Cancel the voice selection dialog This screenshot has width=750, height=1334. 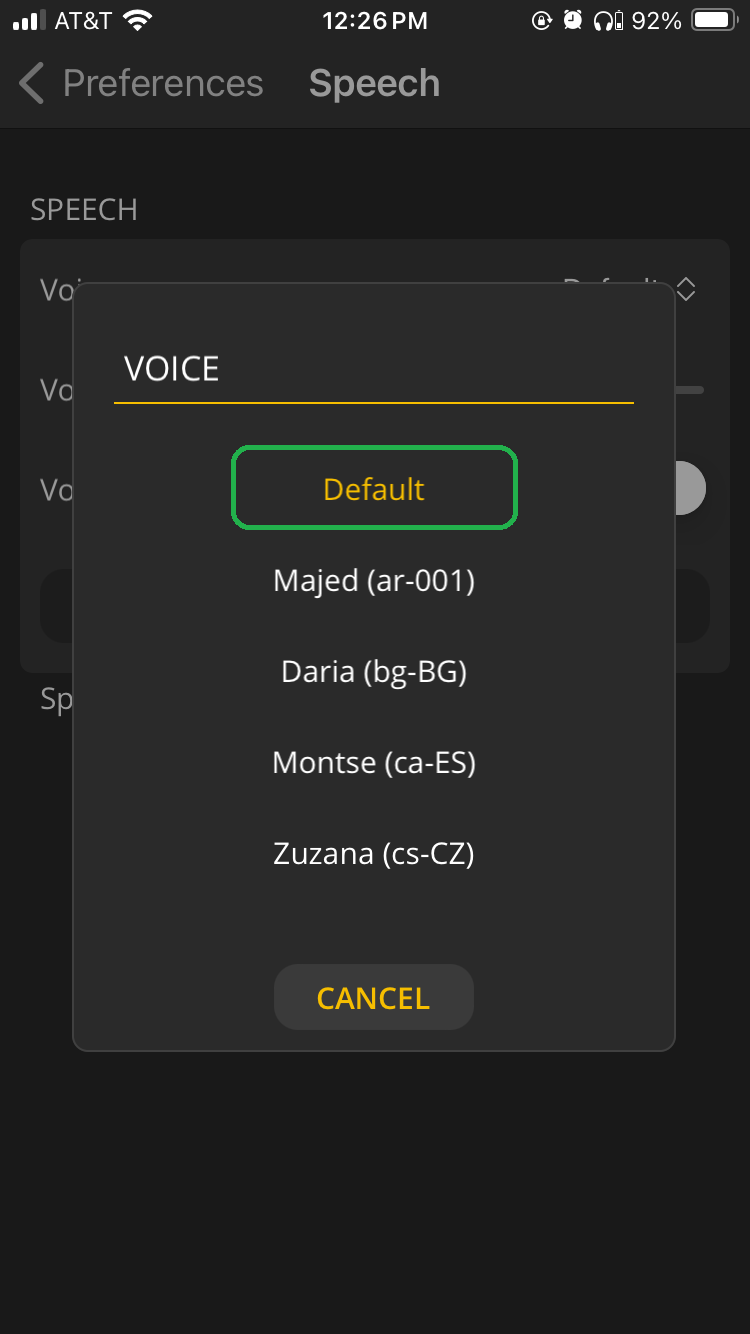(374, 997)
